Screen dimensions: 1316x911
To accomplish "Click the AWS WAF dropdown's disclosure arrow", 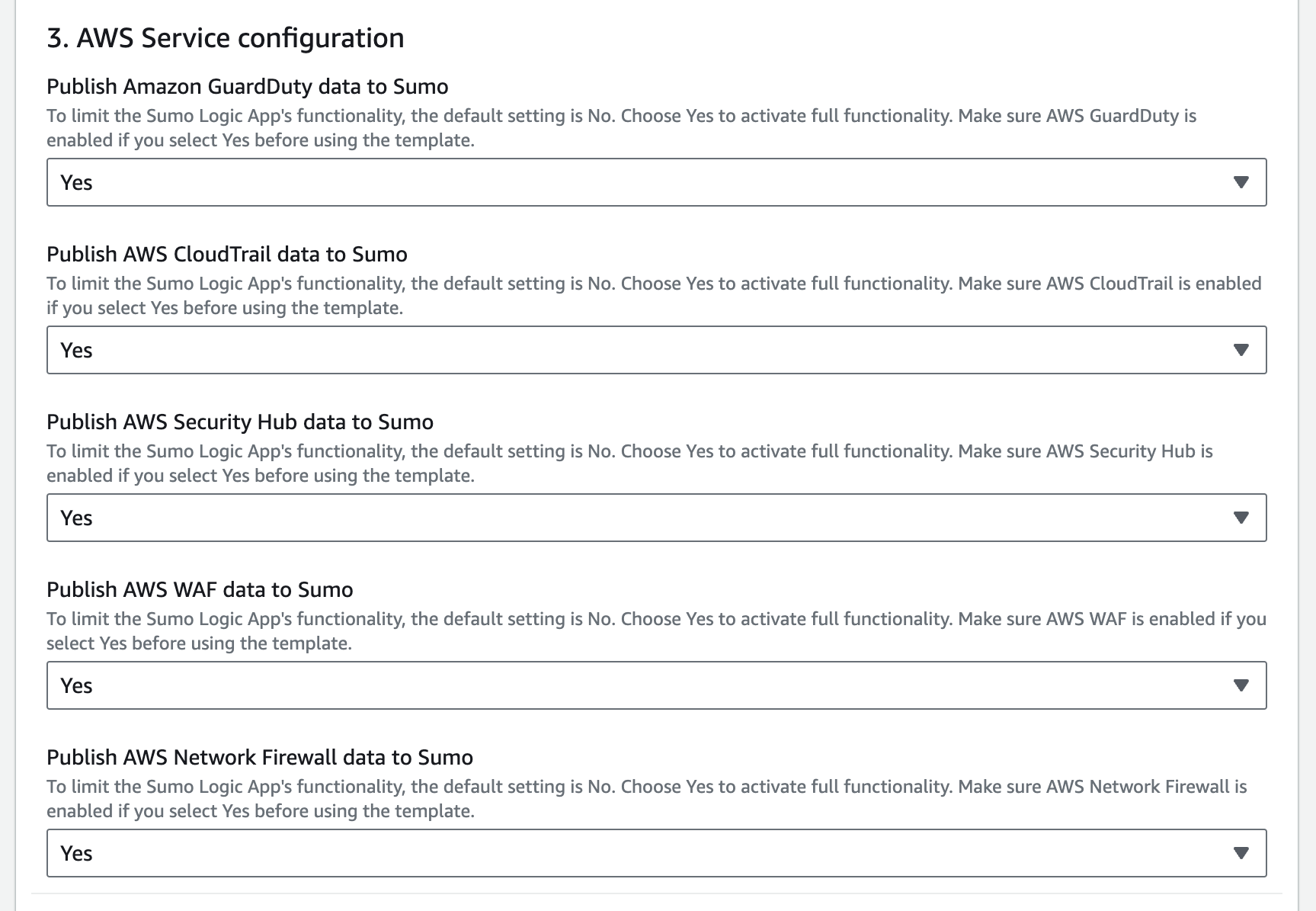I will (x=1241, y=685).
